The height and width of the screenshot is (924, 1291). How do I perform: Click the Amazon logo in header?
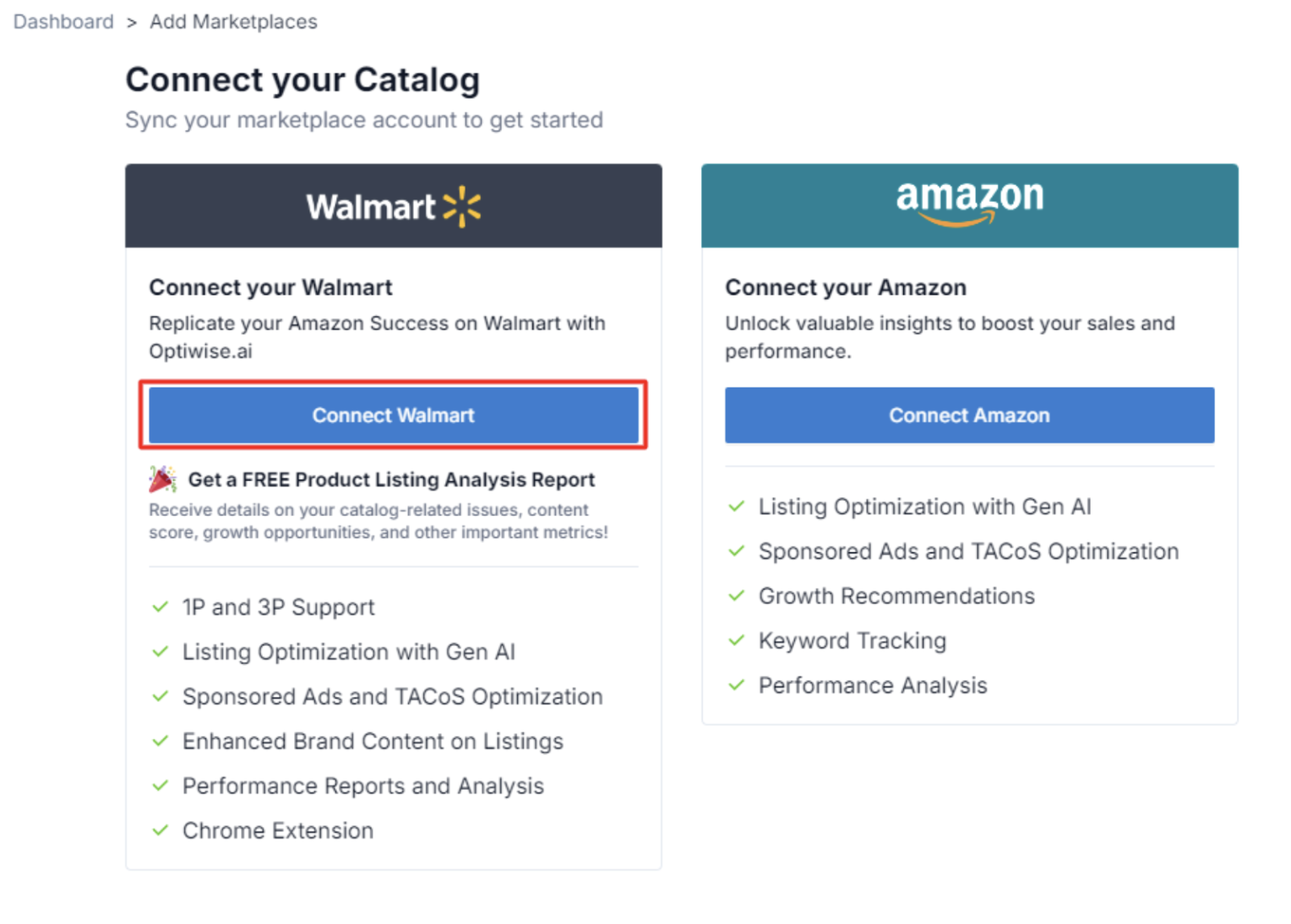(x=969, y=203)
